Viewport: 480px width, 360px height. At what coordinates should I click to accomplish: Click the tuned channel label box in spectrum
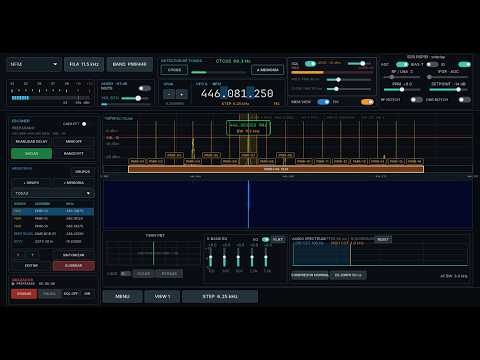pos(248,128)
